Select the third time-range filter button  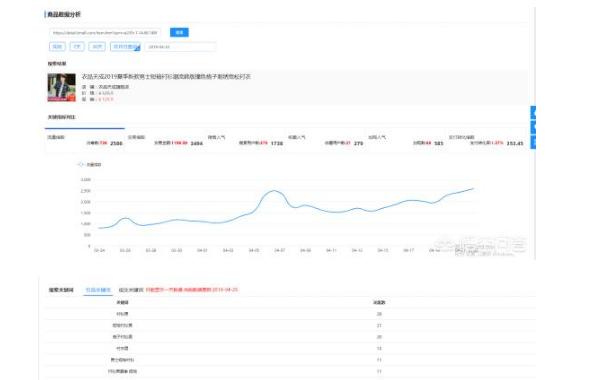click(x=97, y=46)
